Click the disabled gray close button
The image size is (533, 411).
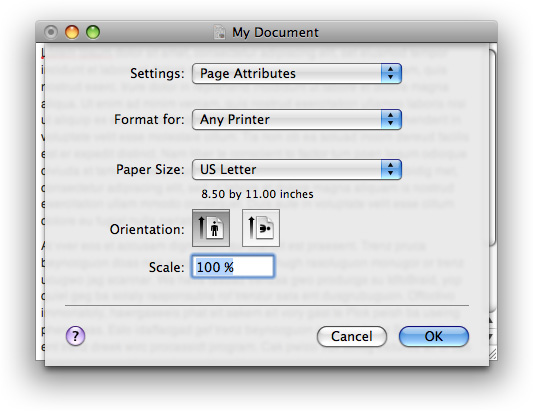point(51,32)
